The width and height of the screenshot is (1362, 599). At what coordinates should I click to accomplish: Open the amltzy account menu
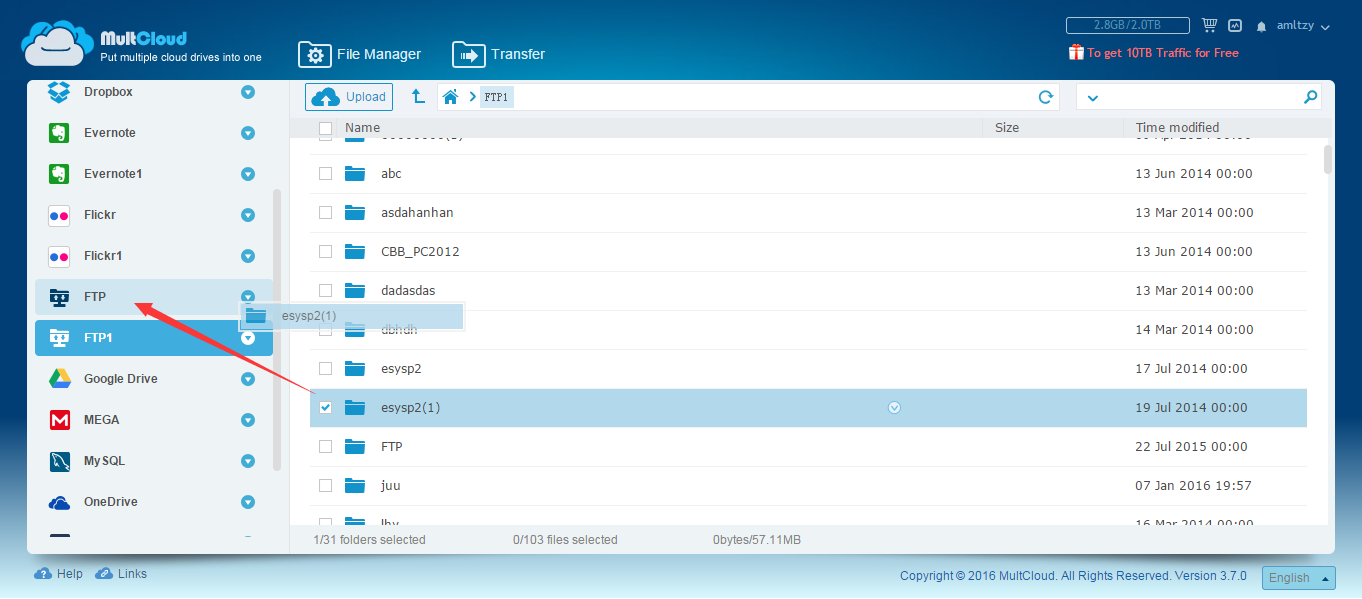point(1303,26)
